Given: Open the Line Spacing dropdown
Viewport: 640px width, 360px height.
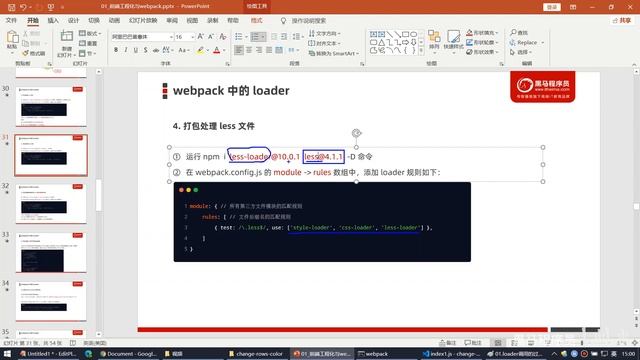Looking at the screenshot, I should coord(298,37).
